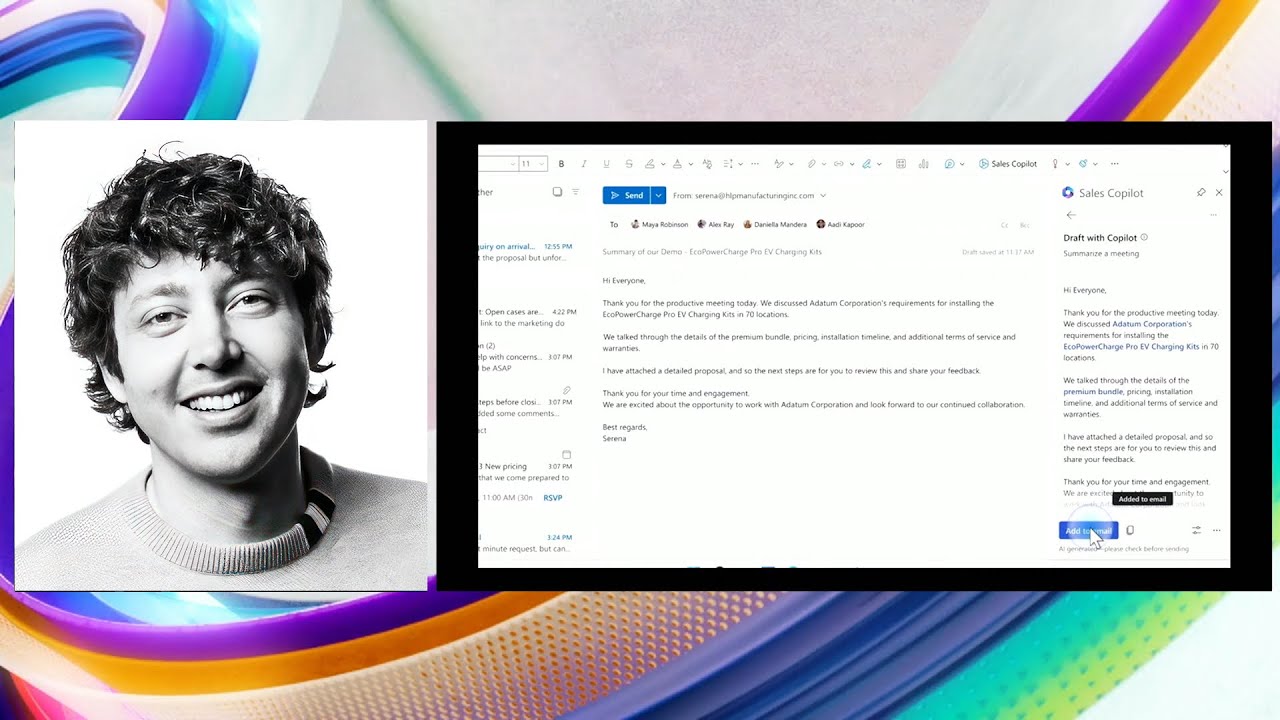Click the info icon beside Draft with Copilot
The width and height of the screenshot is (1280, 720).
[1144, 237]
